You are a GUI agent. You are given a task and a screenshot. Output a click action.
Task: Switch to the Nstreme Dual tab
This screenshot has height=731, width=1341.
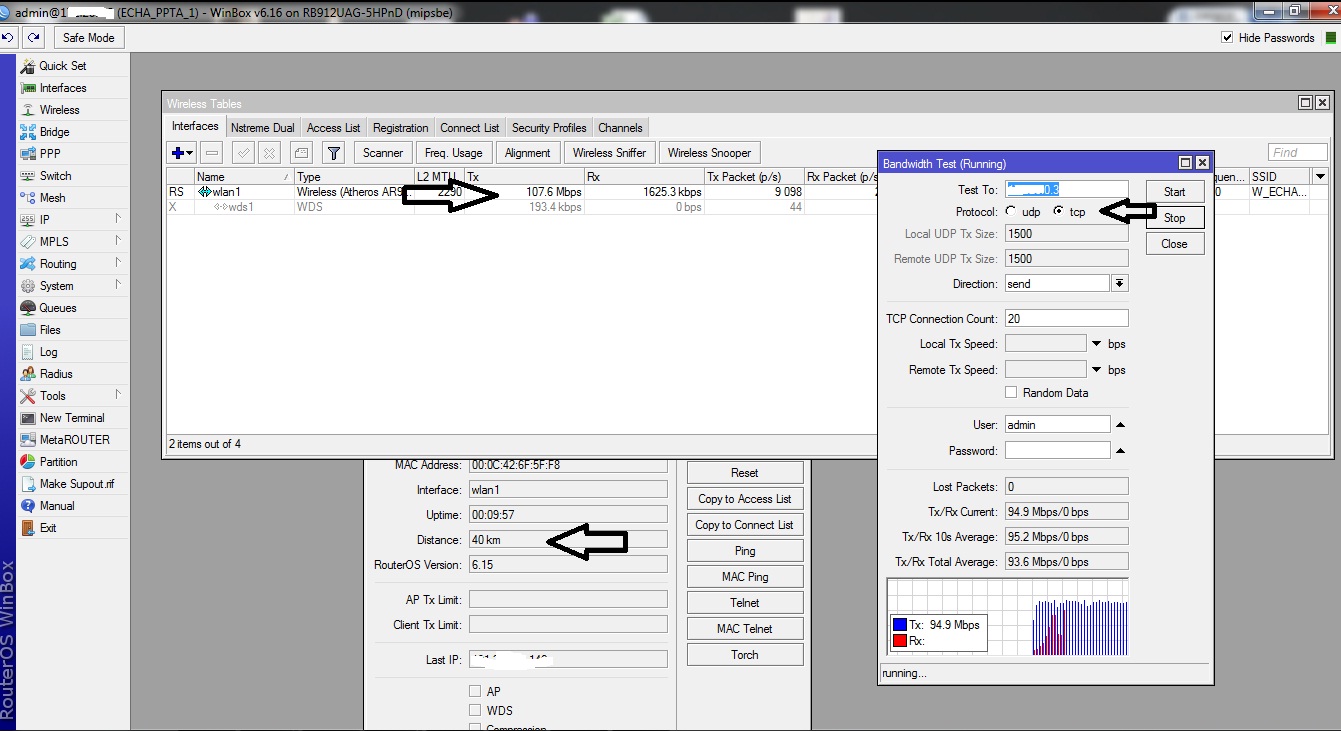[262, 128]
